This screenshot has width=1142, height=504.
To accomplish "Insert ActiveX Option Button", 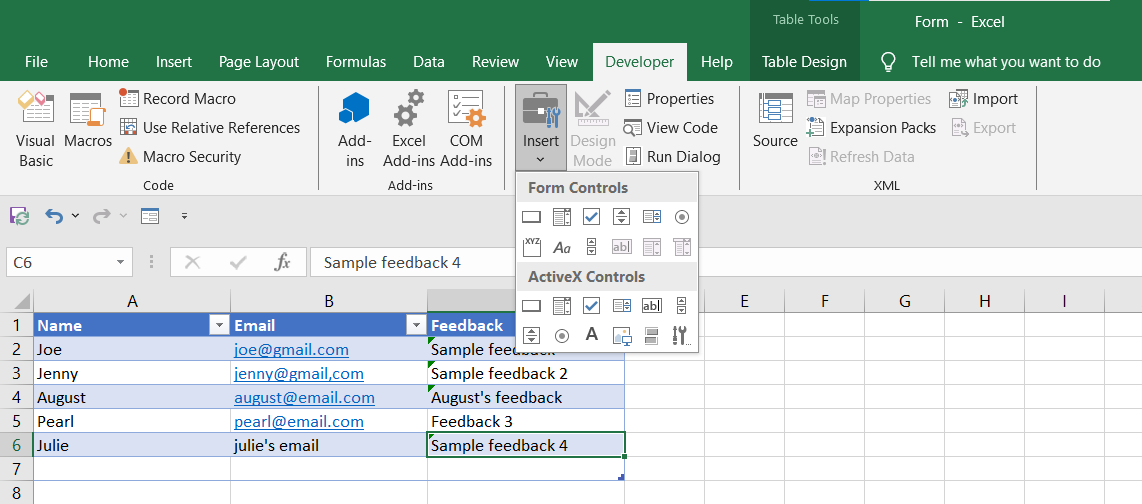I will 562,335.
